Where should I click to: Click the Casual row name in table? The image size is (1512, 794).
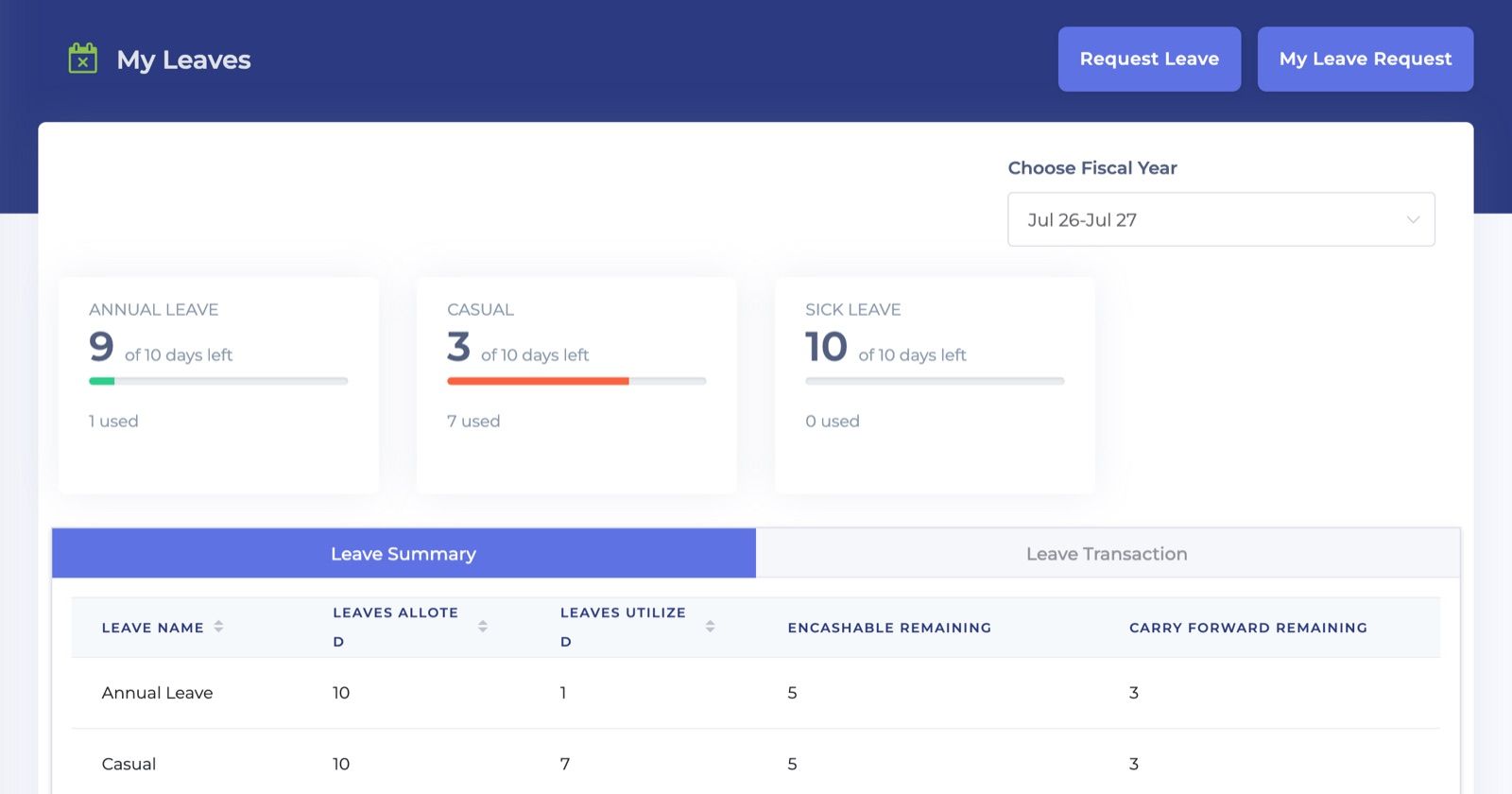(x=129, y=764)
